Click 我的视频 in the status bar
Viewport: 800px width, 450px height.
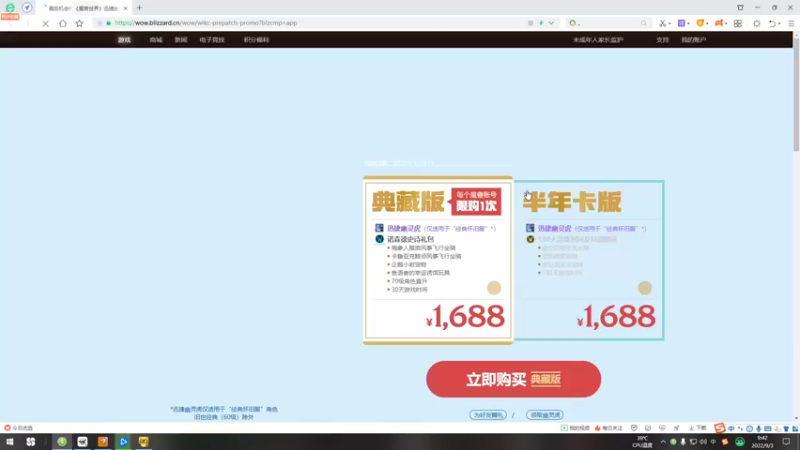pos(576,428)
